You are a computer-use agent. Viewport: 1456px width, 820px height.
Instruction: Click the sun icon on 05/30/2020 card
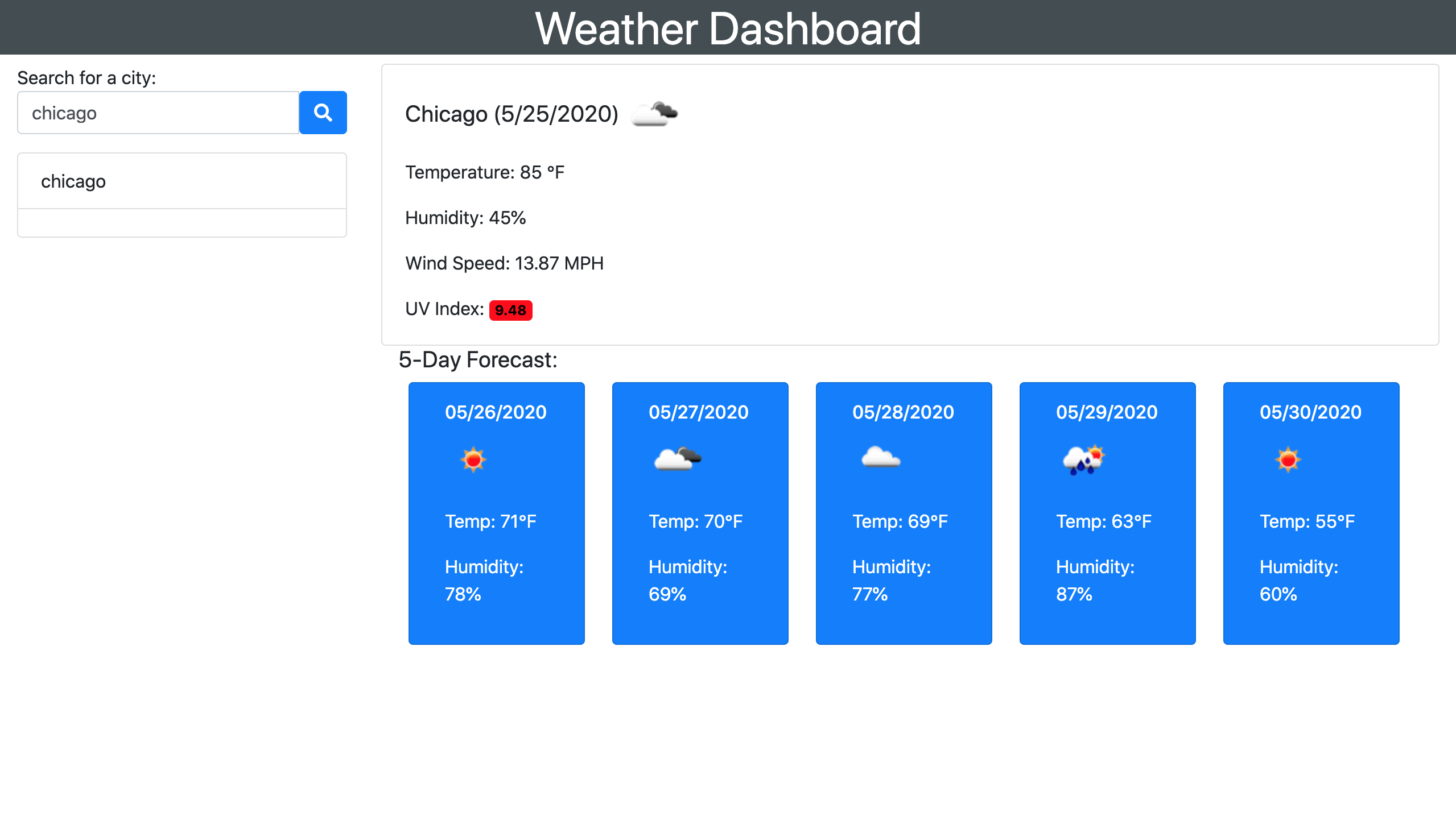click(1288, 459)
